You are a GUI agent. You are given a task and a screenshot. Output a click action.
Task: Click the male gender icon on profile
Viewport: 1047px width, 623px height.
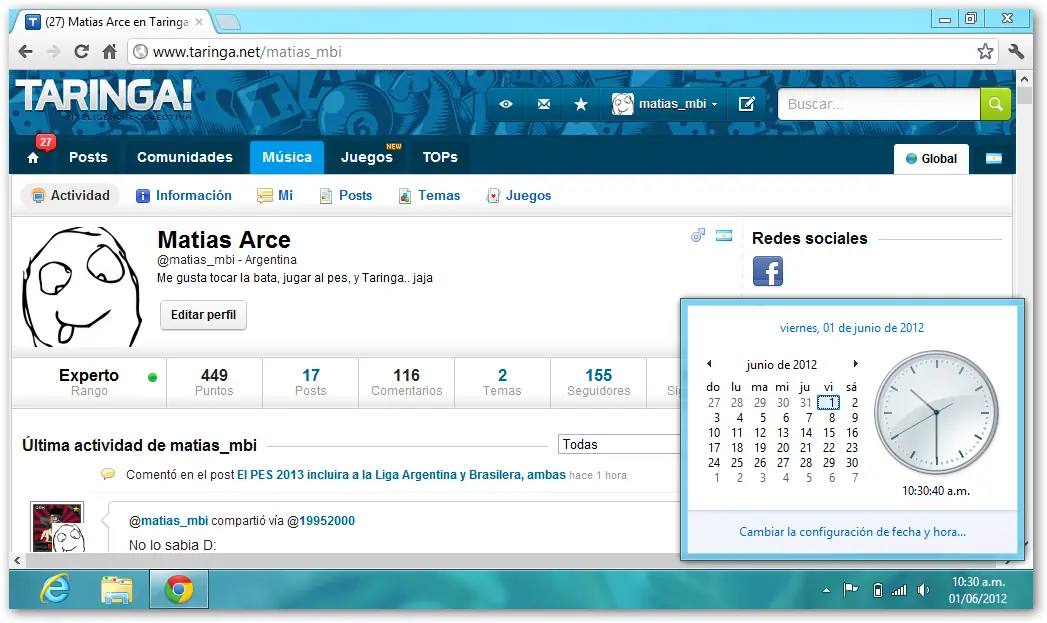coord(698,235)
